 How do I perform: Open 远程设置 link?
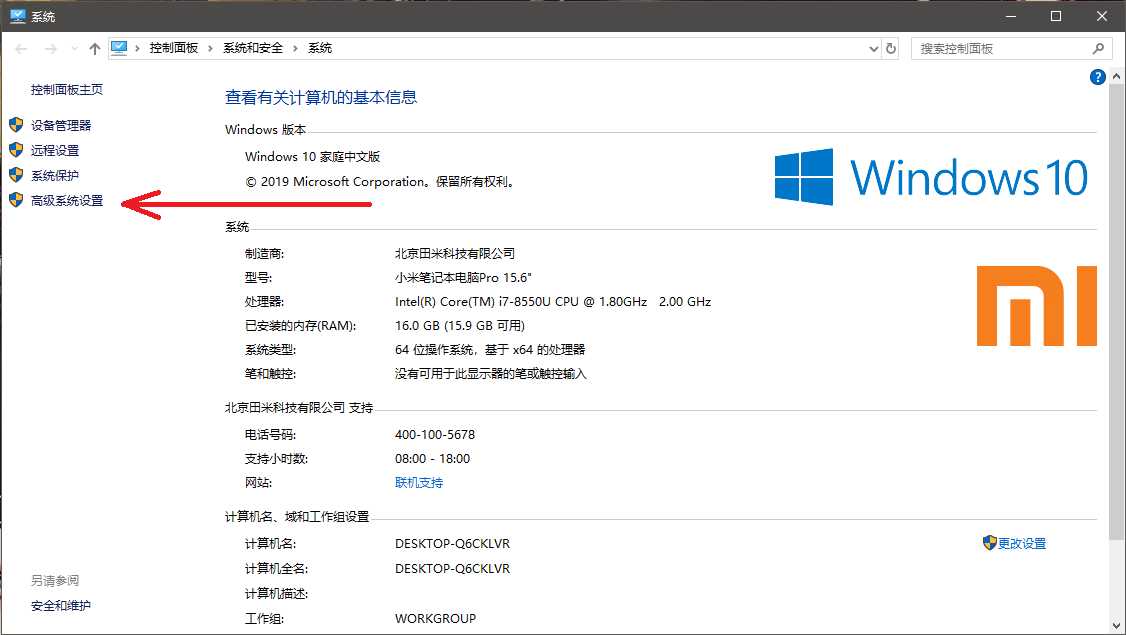point(55,151)
